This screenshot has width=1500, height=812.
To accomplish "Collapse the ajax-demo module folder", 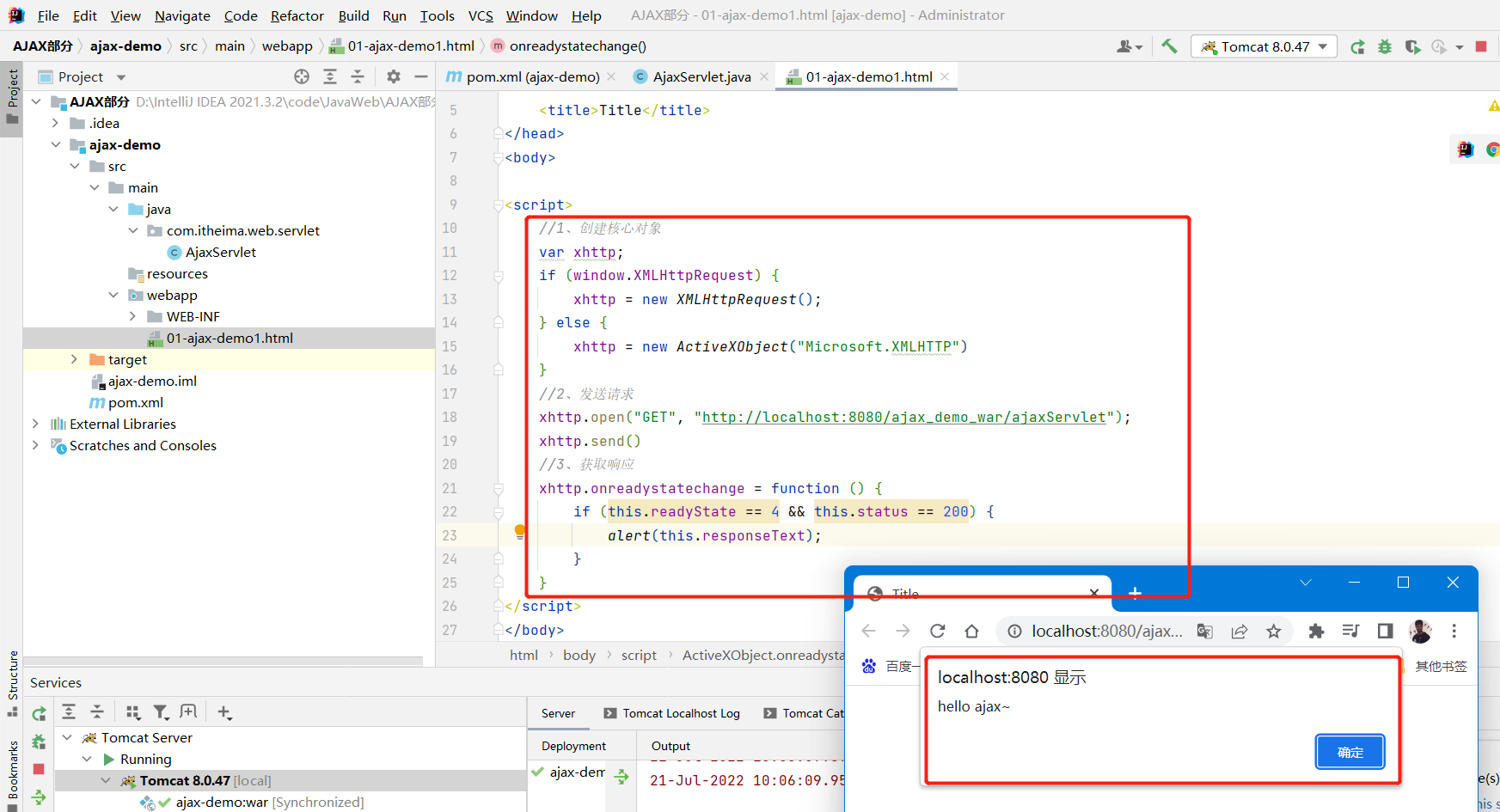I will 56,144.
